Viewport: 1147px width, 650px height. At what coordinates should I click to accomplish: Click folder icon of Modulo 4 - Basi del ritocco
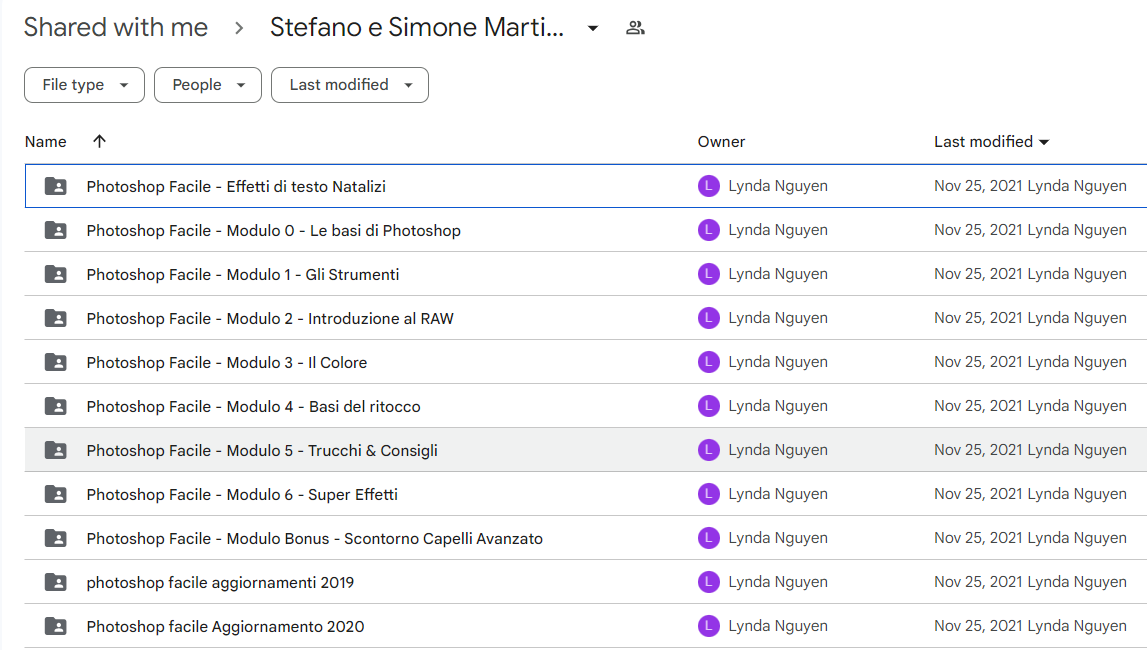(56, 406)
